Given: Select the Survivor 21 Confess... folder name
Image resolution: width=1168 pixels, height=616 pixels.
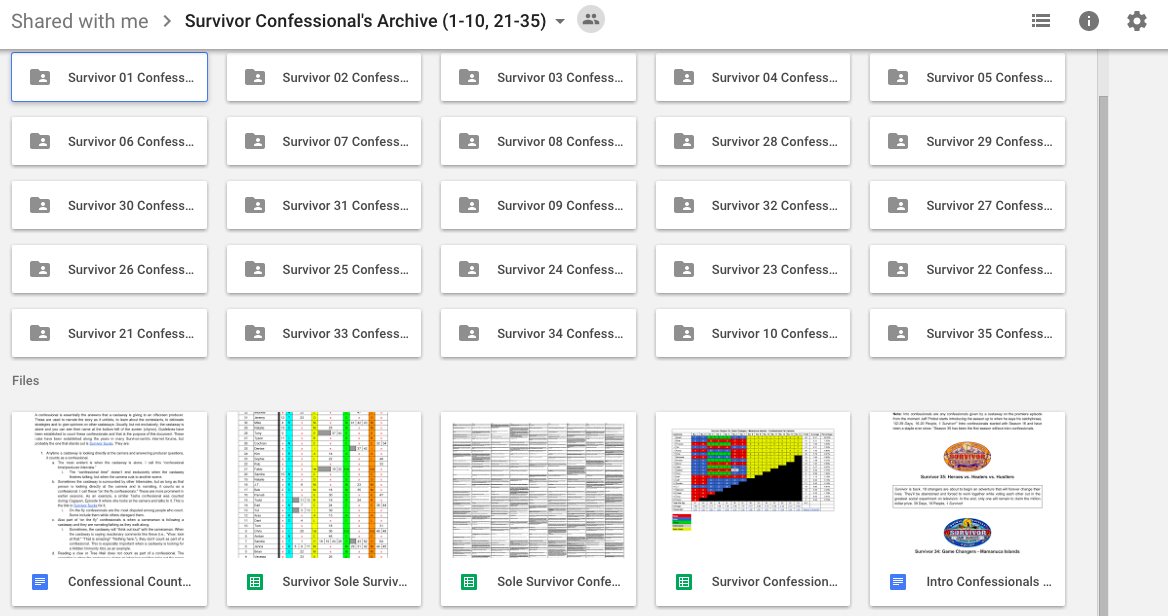Looking at the screenshot, I should pyautogui.click(x=130, y=334).
